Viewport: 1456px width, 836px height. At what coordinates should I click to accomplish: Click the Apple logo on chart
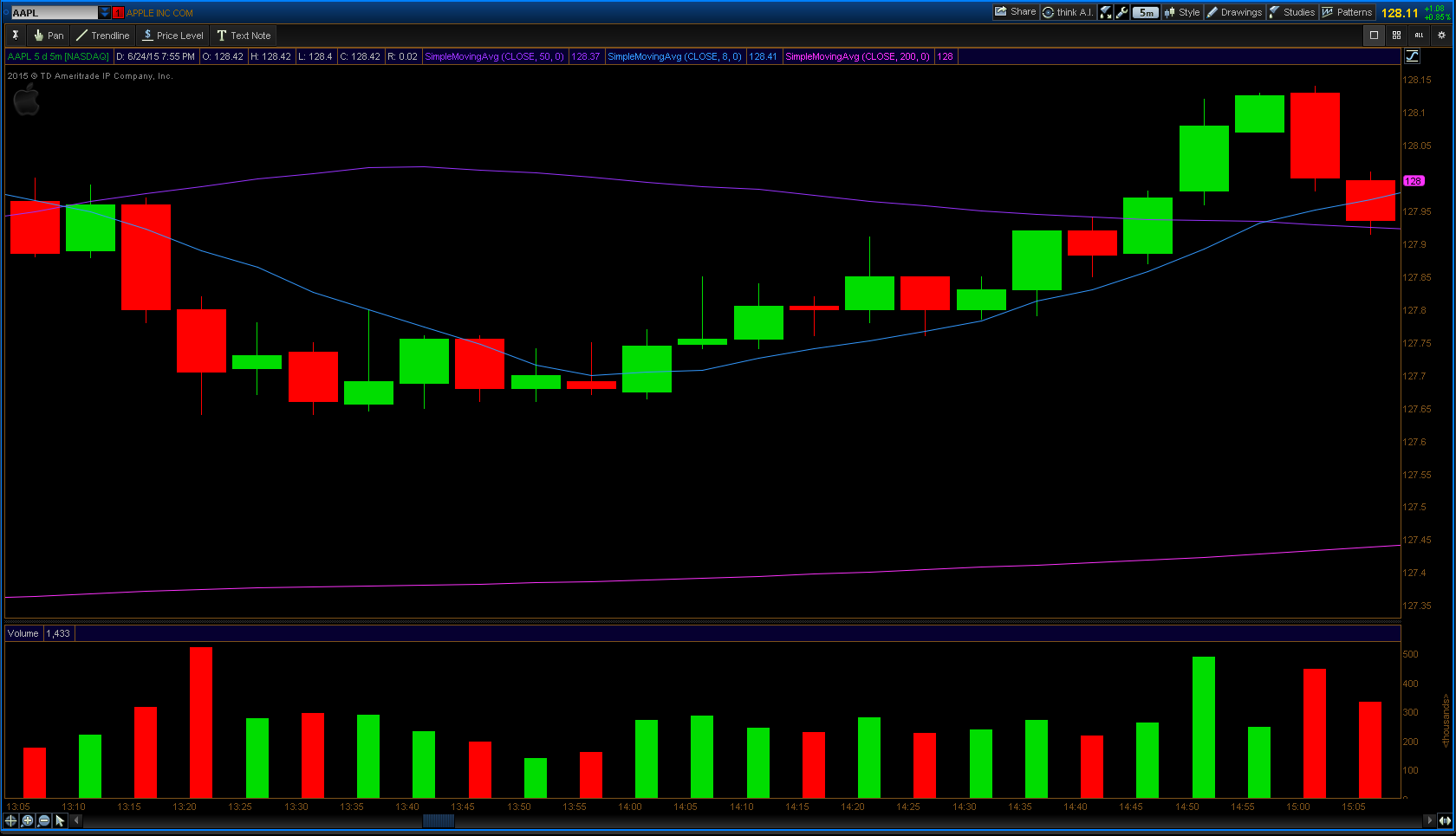coord(26,100)
